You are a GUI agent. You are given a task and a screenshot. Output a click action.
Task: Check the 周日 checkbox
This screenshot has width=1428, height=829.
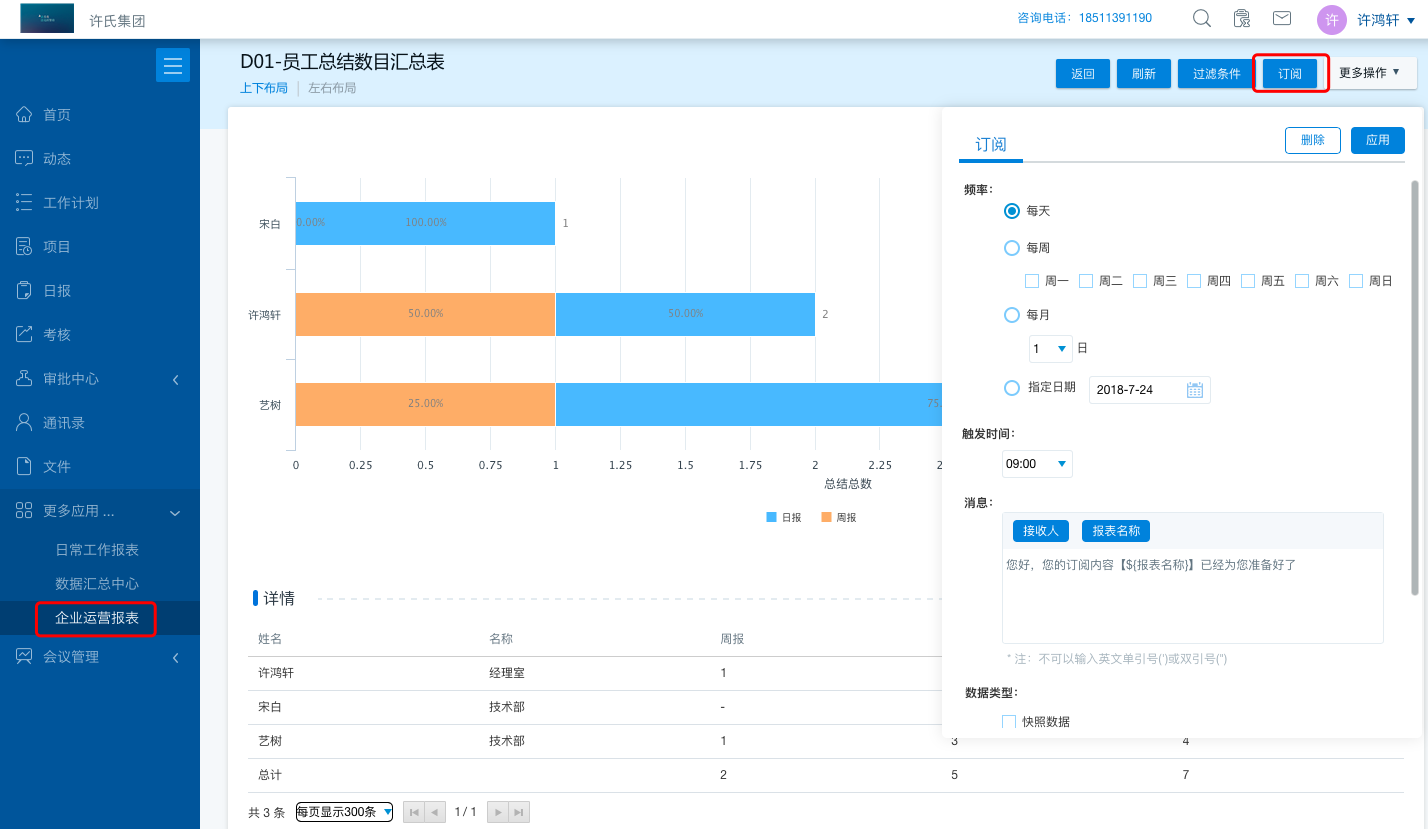(x=1356, y=281)
